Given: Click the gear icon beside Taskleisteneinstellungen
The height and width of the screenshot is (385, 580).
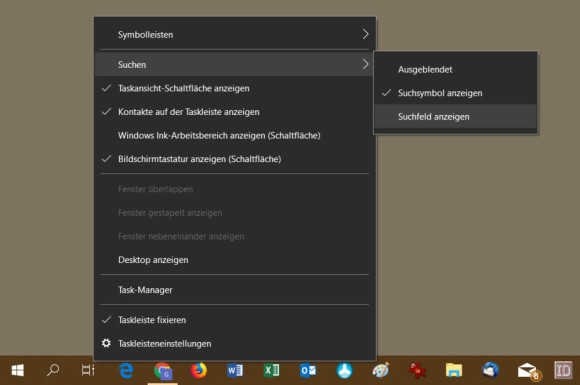Looking at the screenshot, I should point(106,343).
